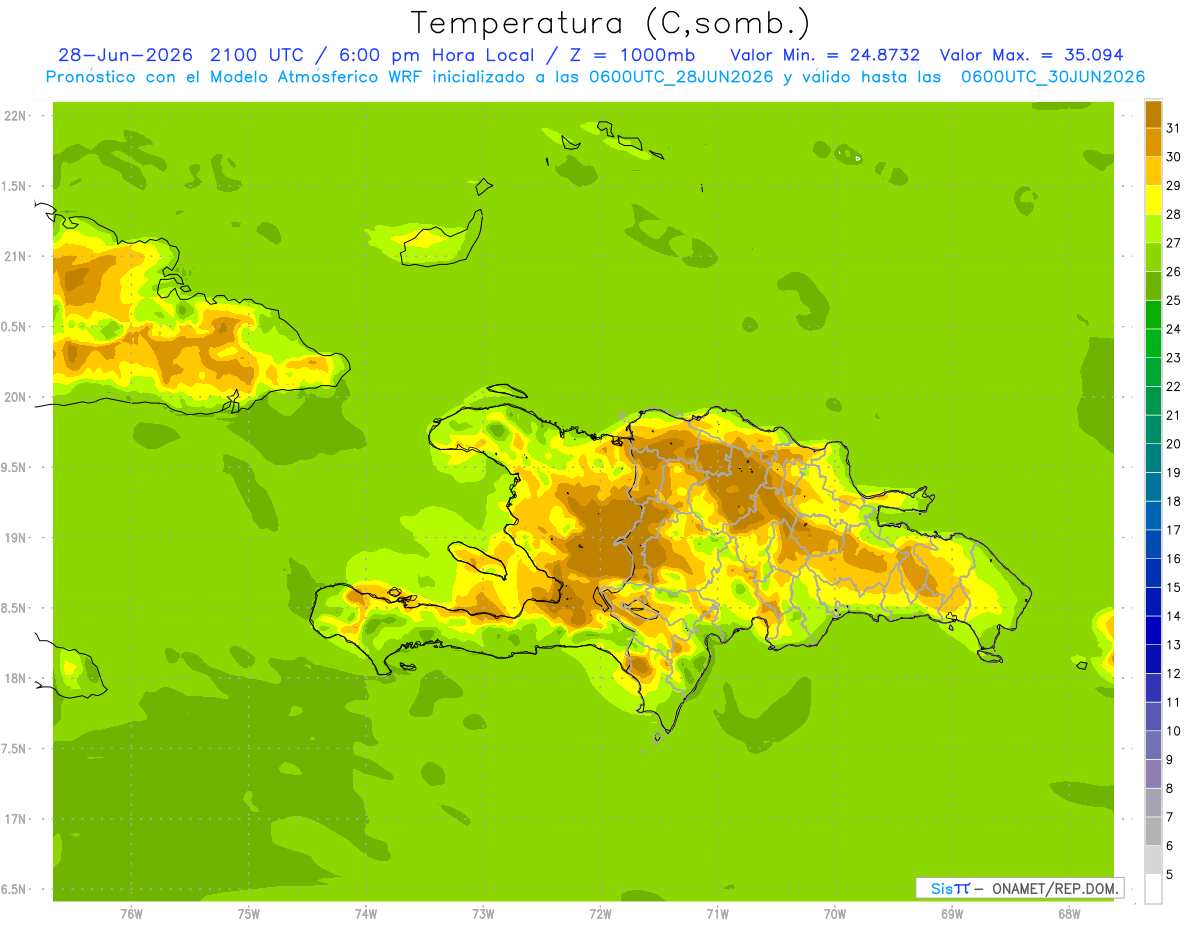Viewport: 1200px width, 927px height.
Task: Click the "70W" longitude axis label
Action: [x=835, y=914]
